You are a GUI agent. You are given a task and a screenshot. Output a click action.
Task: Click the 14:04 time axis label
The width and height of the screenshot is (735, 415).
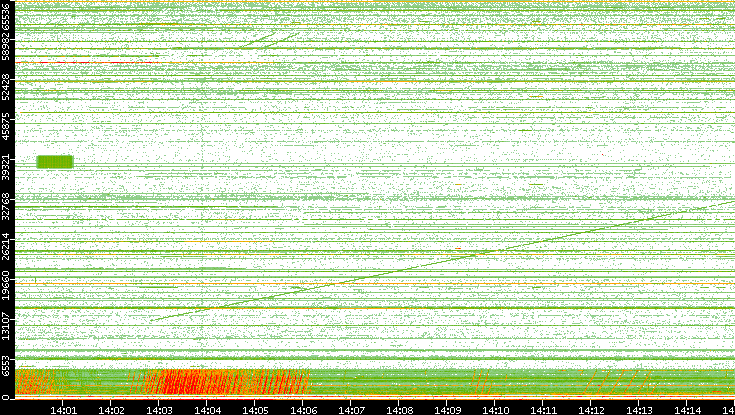(x=207, y=410)
